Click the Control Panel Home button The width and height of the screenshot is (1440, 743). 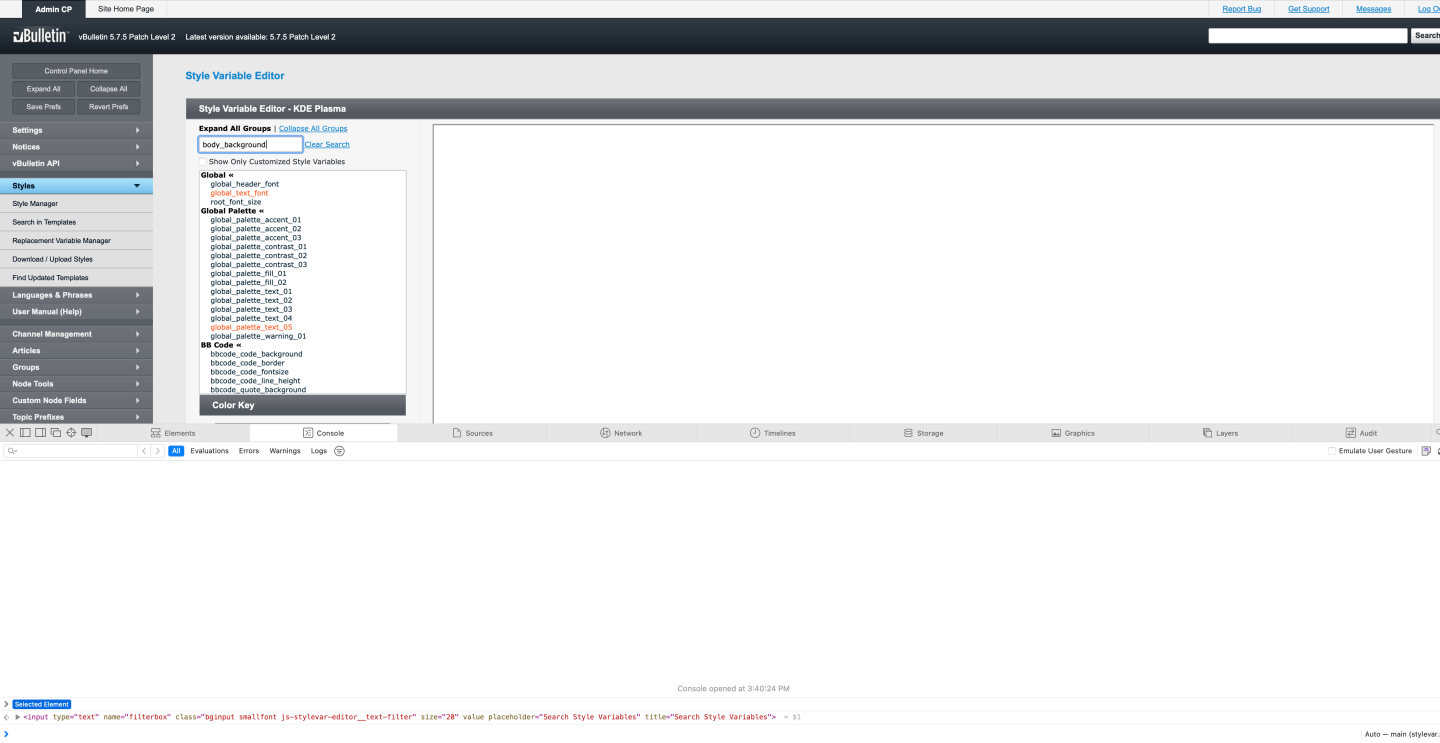tap(76, 71)
